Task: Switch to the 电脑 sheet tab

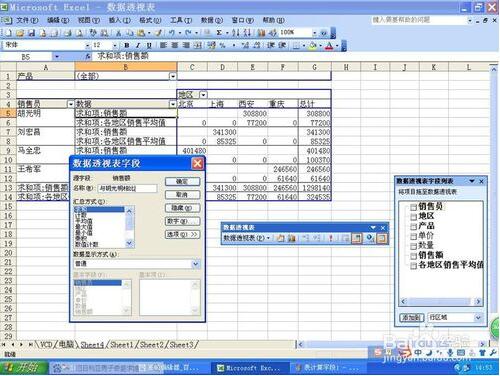Action: point(66,344)
